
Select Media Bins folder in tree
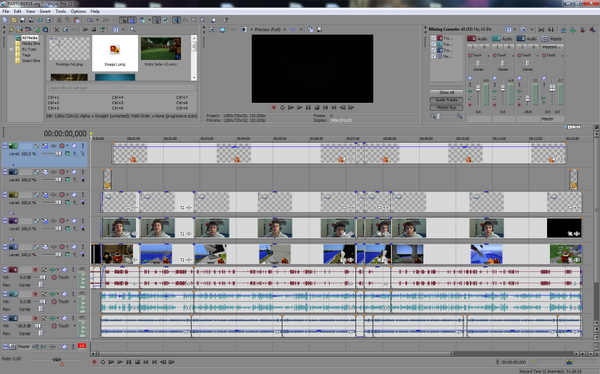(x=31, y=44)
